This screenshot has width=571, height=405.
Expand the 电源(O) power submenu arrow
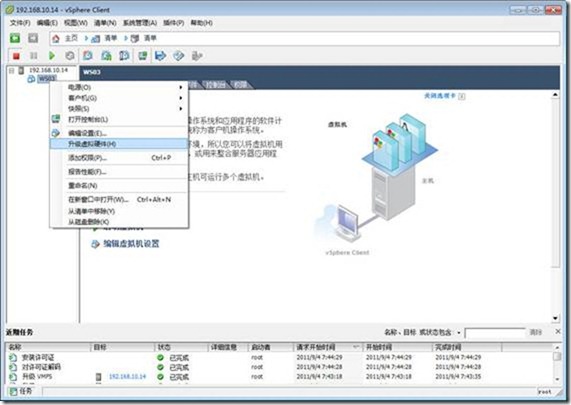pyautogui.click(x=181, y=87)
